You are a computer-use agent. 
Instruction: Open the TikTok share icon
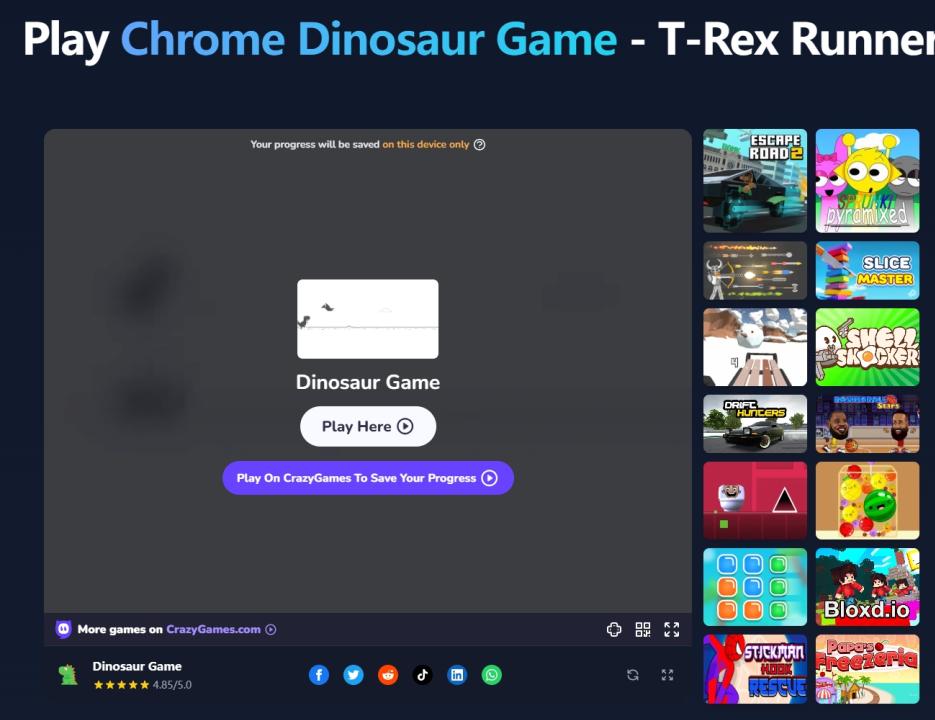pos(422,675)
